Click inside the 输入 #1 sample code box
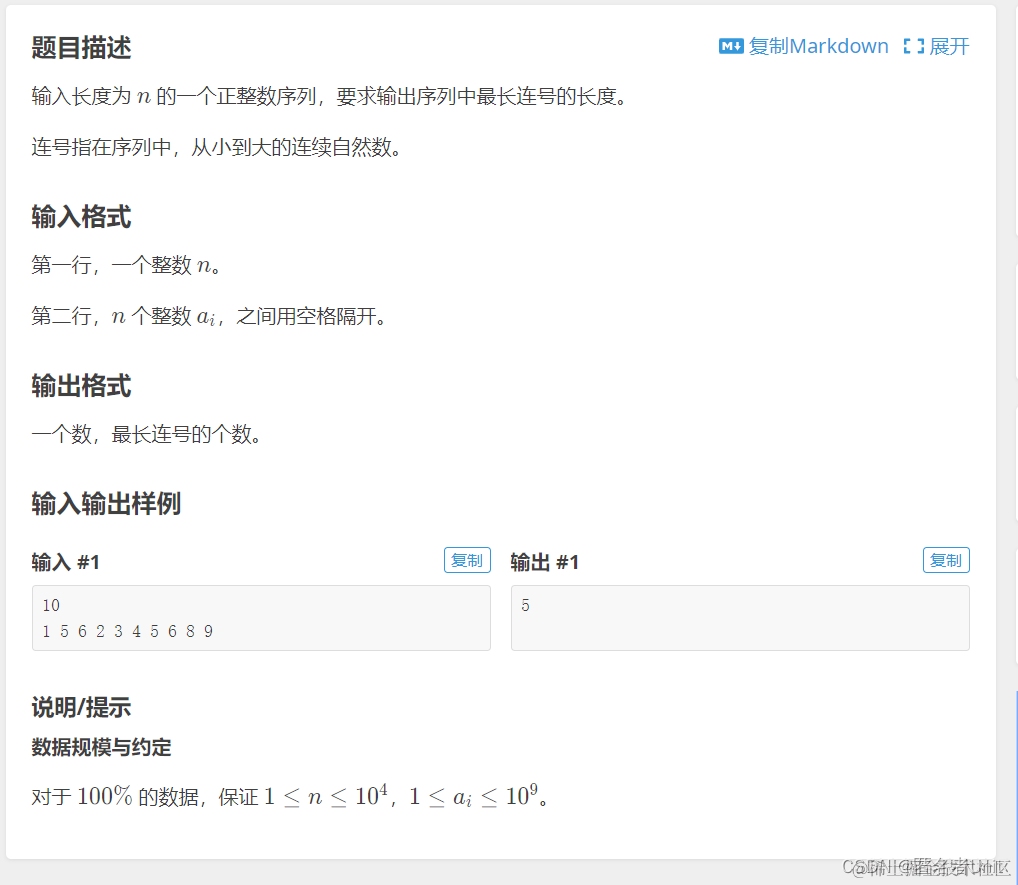Image resolution: width=1018 pixels, height=885 pixels. (260, 618)
